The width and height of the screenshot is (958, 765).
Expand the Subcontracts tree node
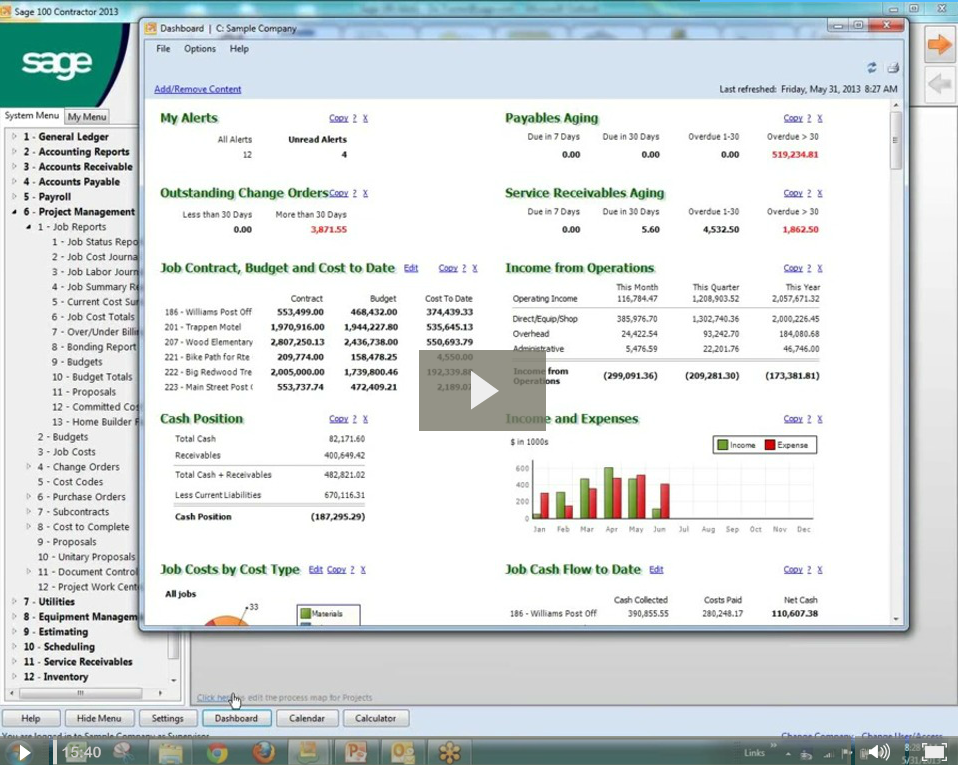(x=28, y=511)
